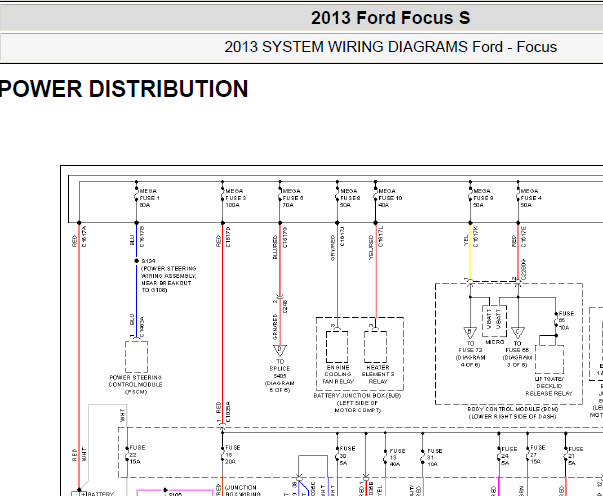Click the Power Steering Control Module dashed box
This screenshot has height=496, width=603.
click(136, 357)
